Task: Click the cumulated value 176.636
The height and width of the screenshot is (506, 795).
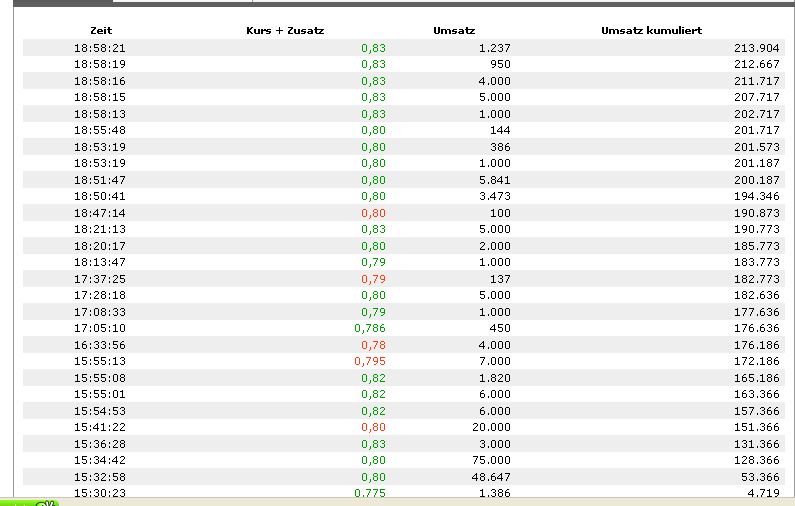Action: pyautogui.click(x=756, y=328)
